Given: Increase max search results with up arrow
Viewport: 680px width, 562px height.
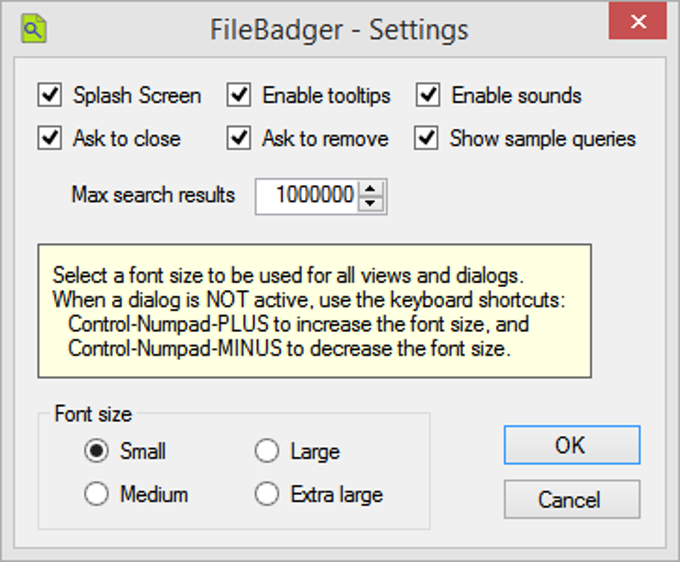Looking at the screenshot, I should tap(370, 189).
